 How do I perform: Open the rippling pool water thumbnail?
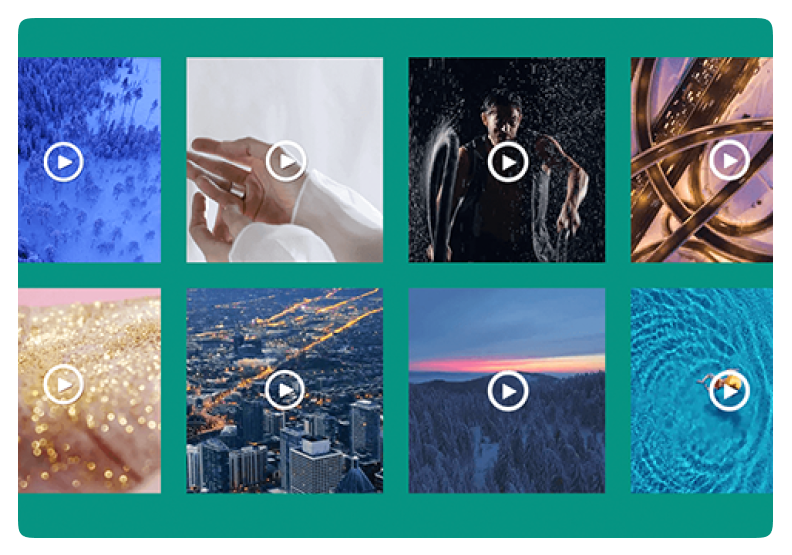[702, 390]
